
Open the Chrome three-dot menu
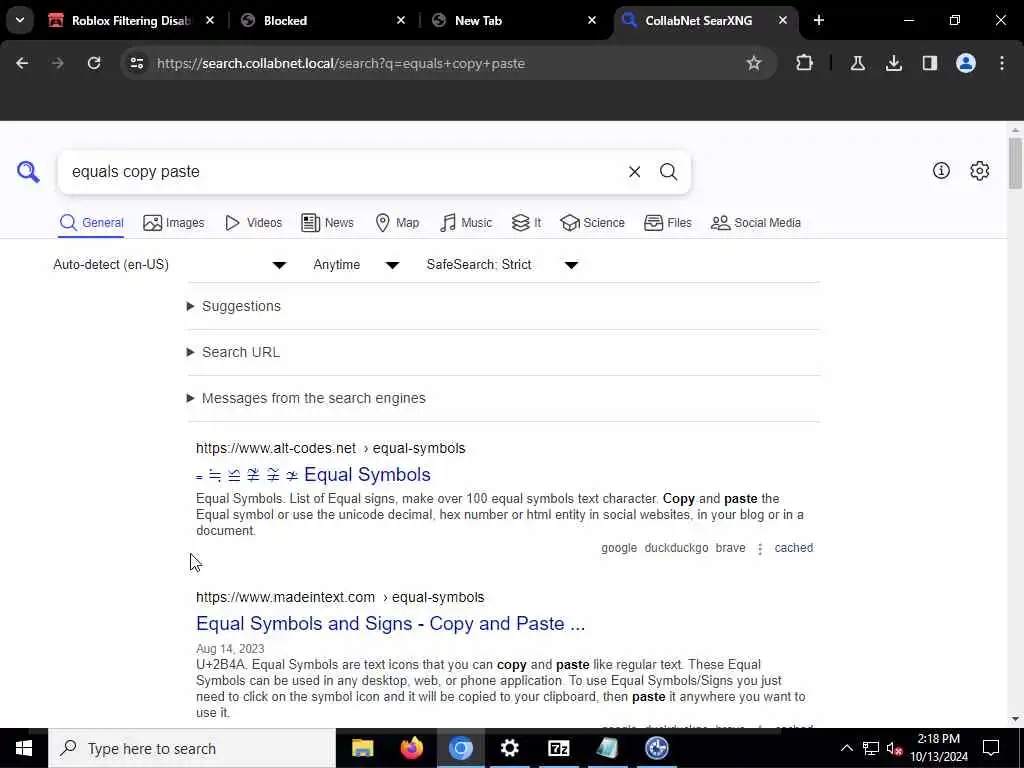(1002, 63)
